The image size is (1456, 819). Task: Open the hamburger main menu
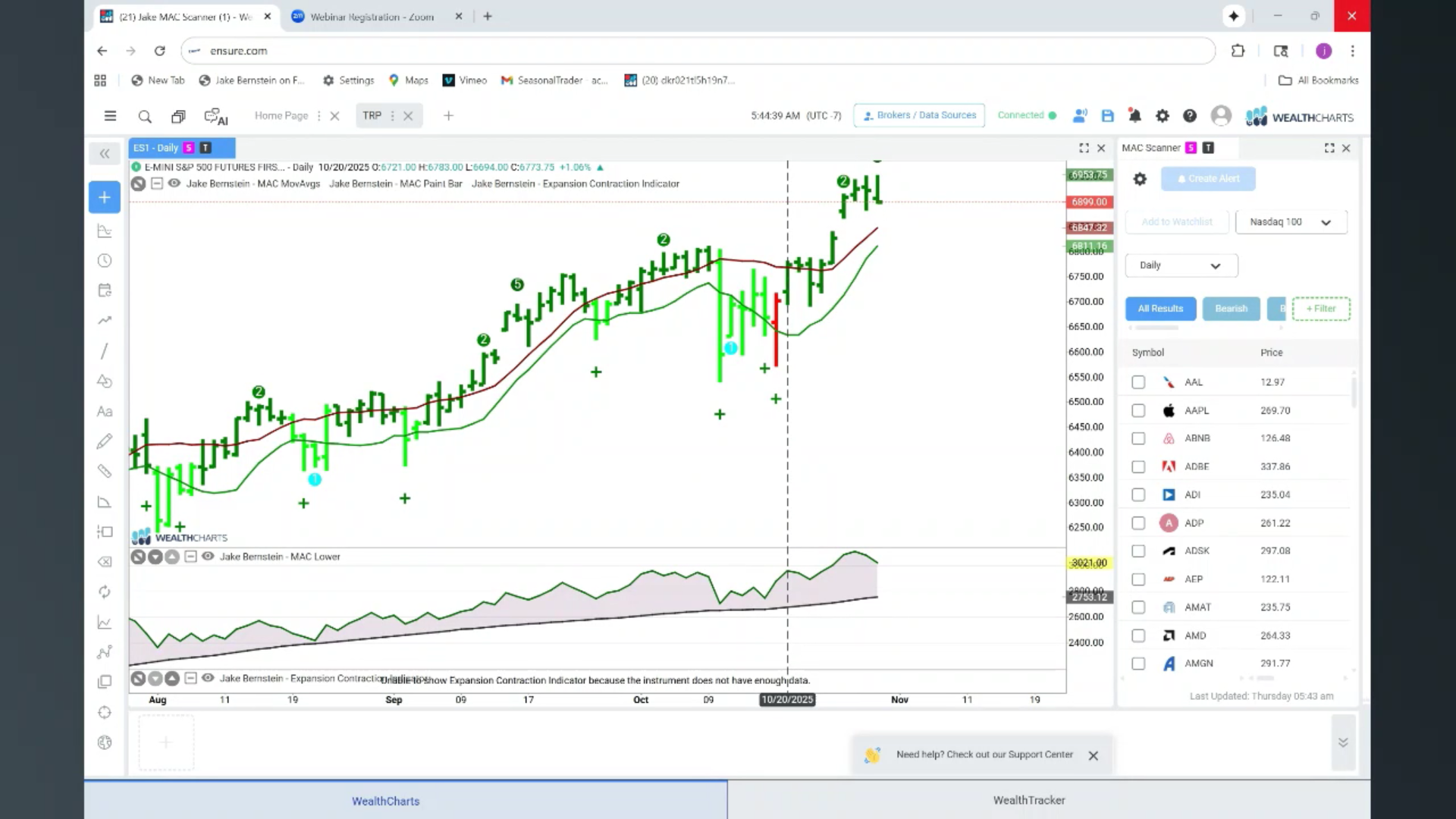pos(110,116)
